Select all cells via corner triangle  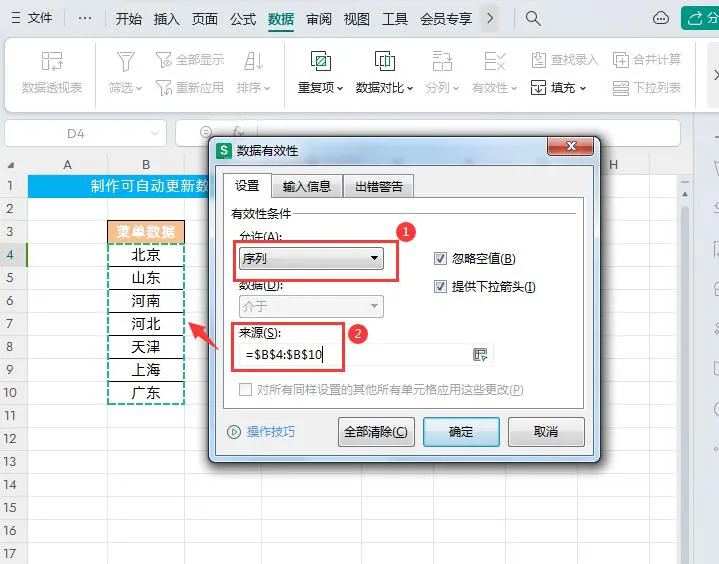[x=11, y=165]
